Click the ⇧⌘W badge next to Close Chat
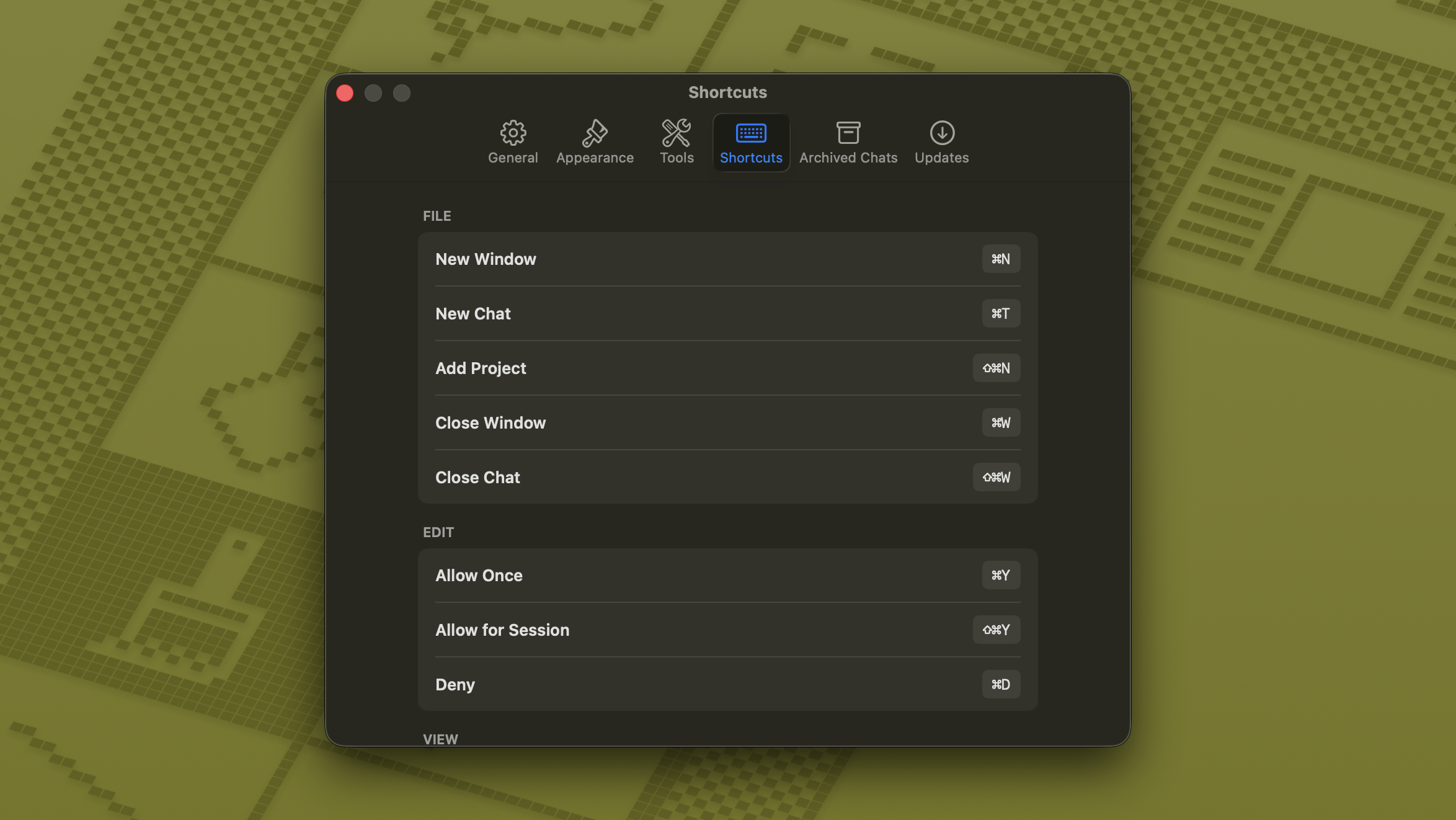The image size is (1456, 820). pyautogui.click(x=997, y=477)
